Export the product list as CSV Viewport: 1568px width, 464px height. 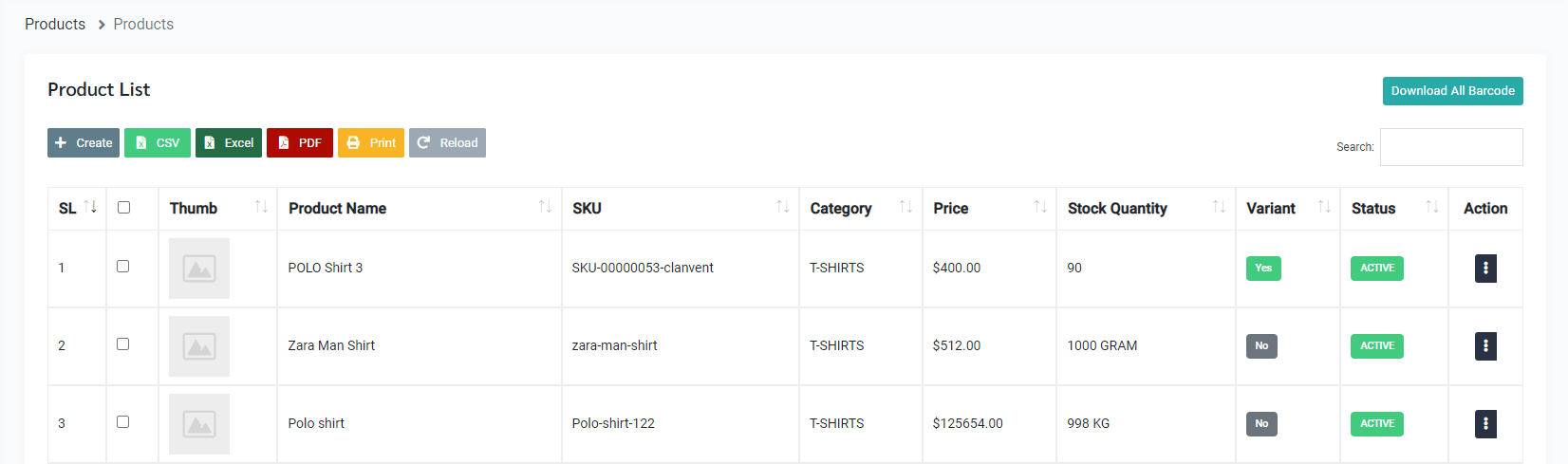point(158,143)
